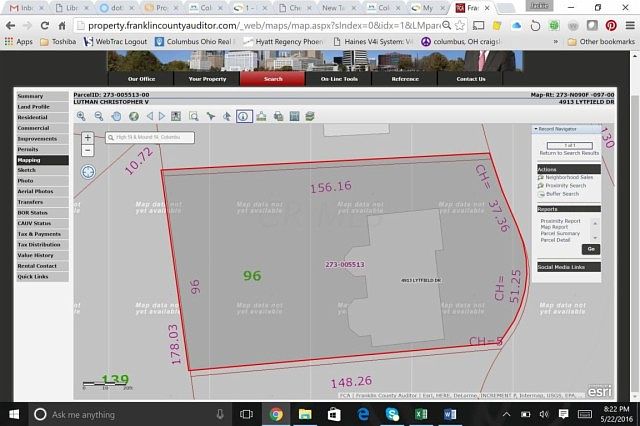This screenshot has height=426, width=640.
Task: Click the Go button under Reports
Action: 591,248
